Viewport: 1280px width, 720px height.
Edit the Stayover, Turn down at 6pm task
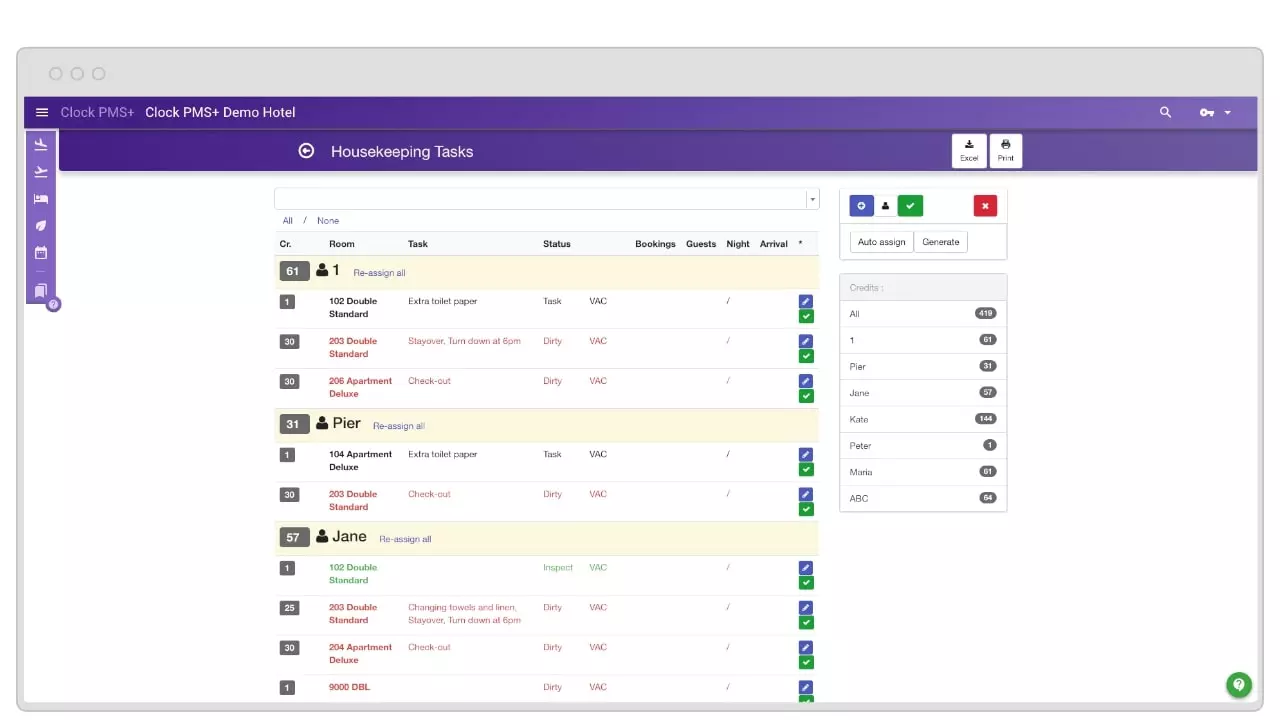point(806,341)
